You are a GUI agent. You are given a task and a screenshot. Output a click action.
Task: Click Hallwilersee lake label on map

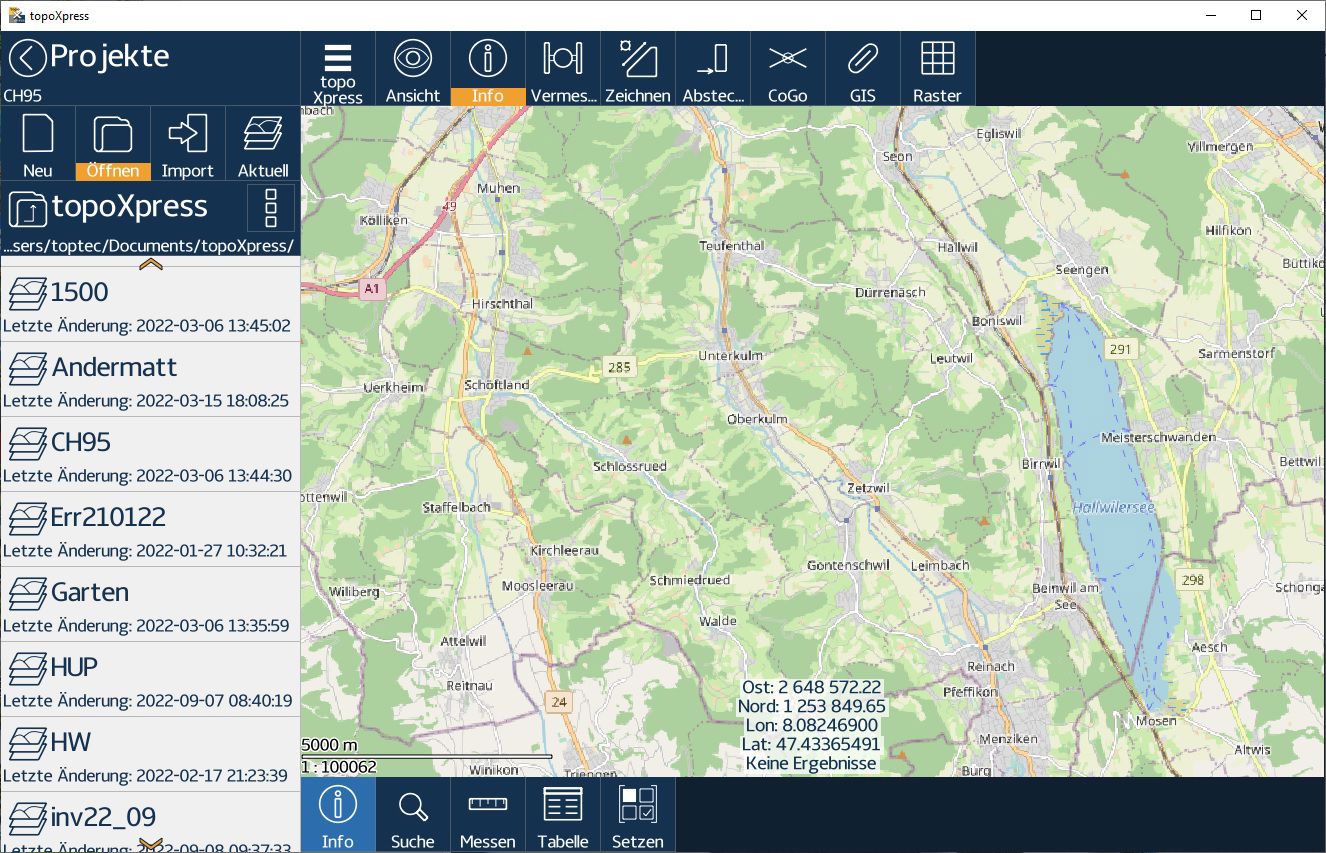1113,508
